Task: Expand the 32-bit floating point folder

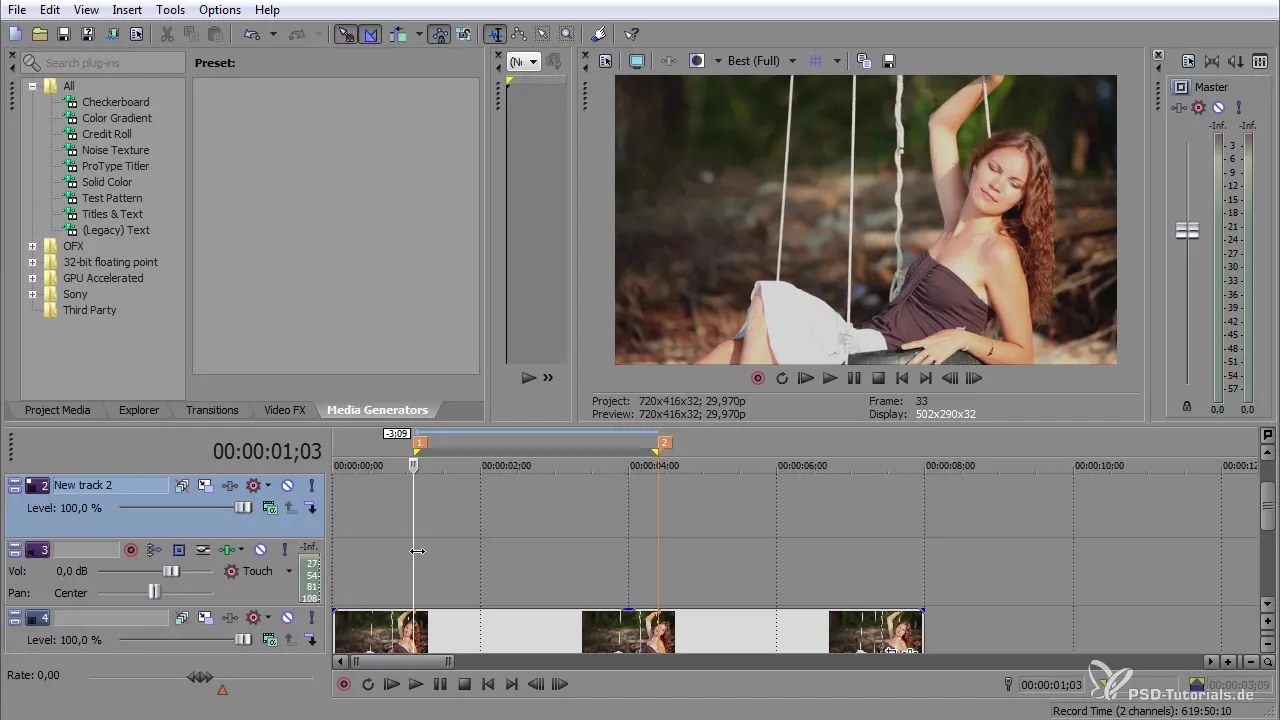Action: (x=32, y=262)
